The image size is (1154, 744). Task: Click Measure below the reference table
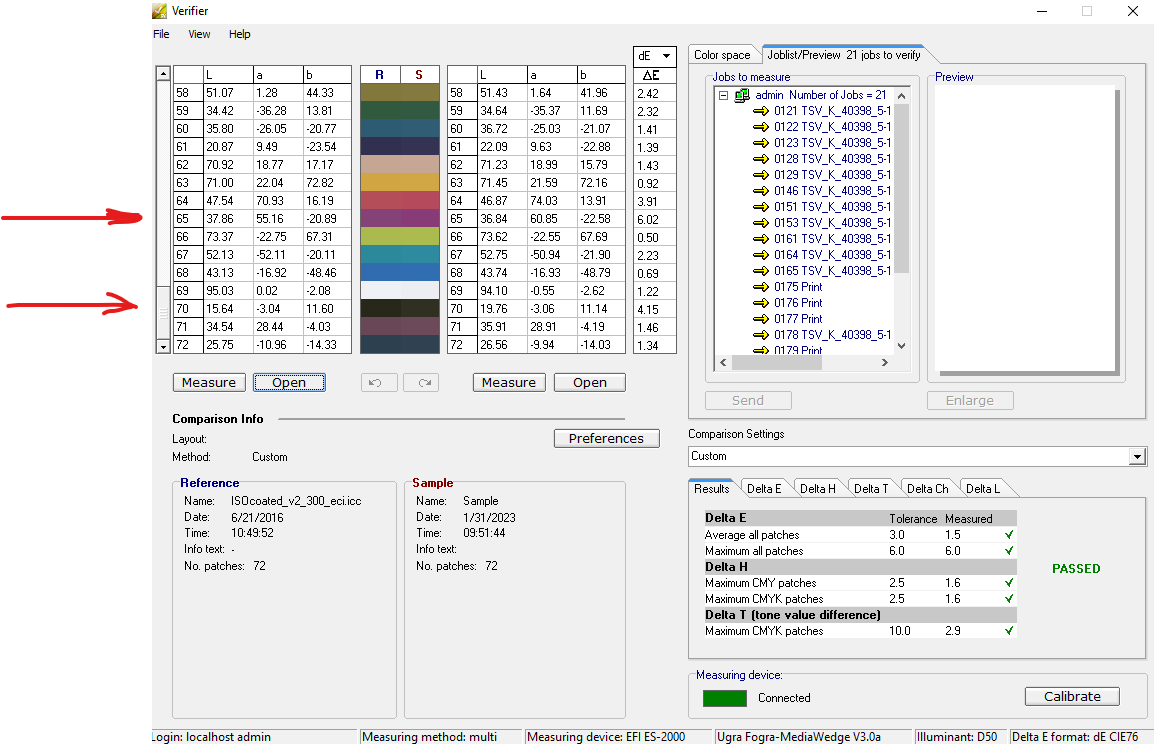click(209, 383)
